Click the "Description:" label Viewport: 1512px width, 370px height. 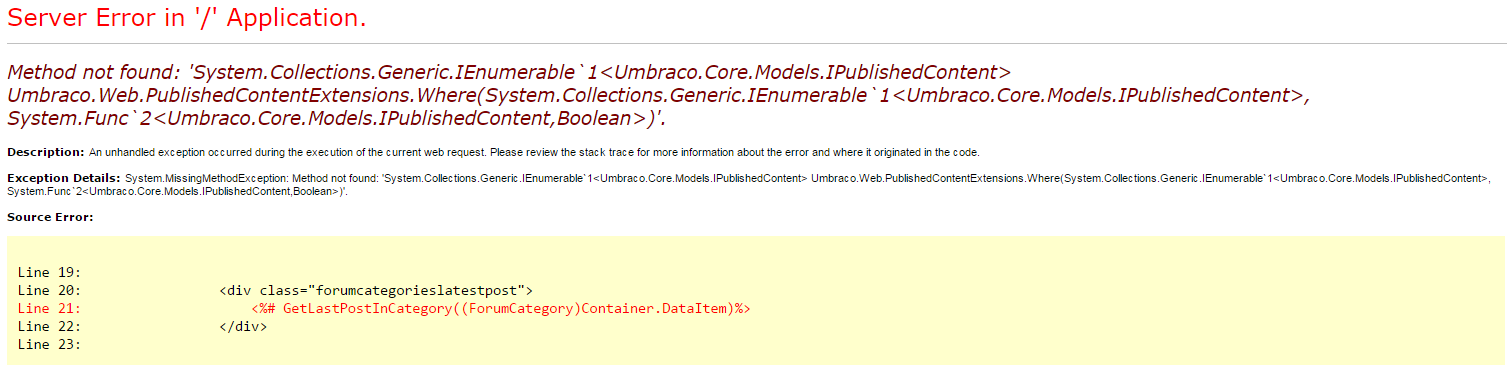[46, 152]
